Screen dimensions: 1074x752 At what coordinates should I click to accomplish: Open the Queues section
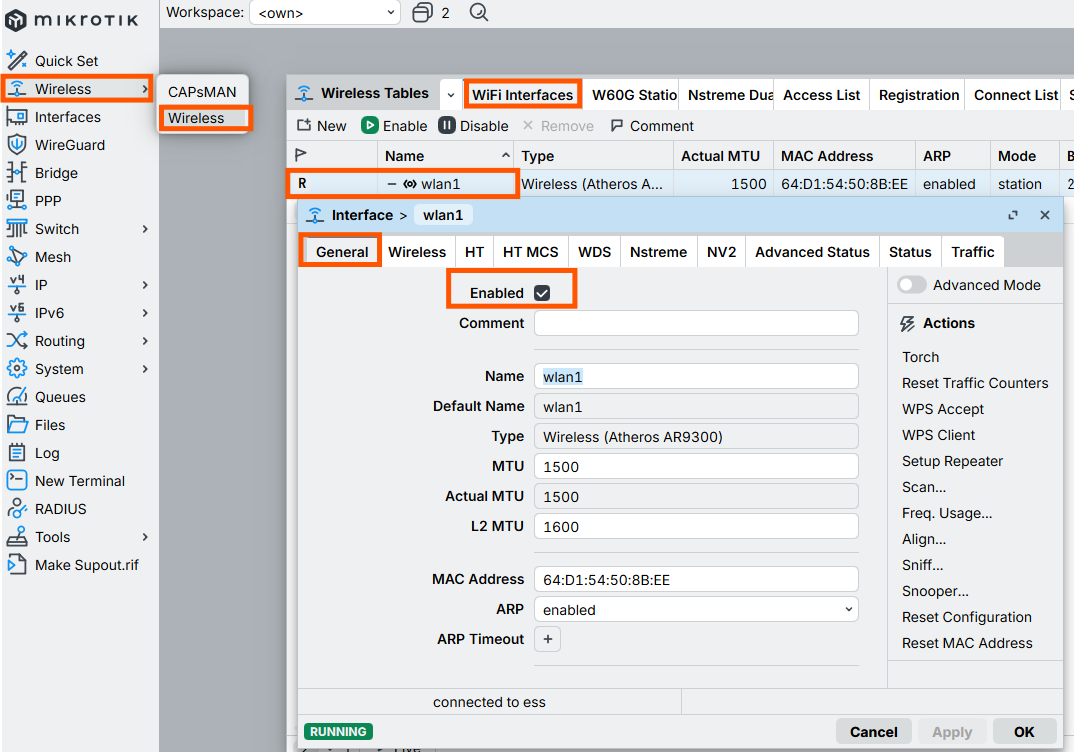click(x=60, y=397)
